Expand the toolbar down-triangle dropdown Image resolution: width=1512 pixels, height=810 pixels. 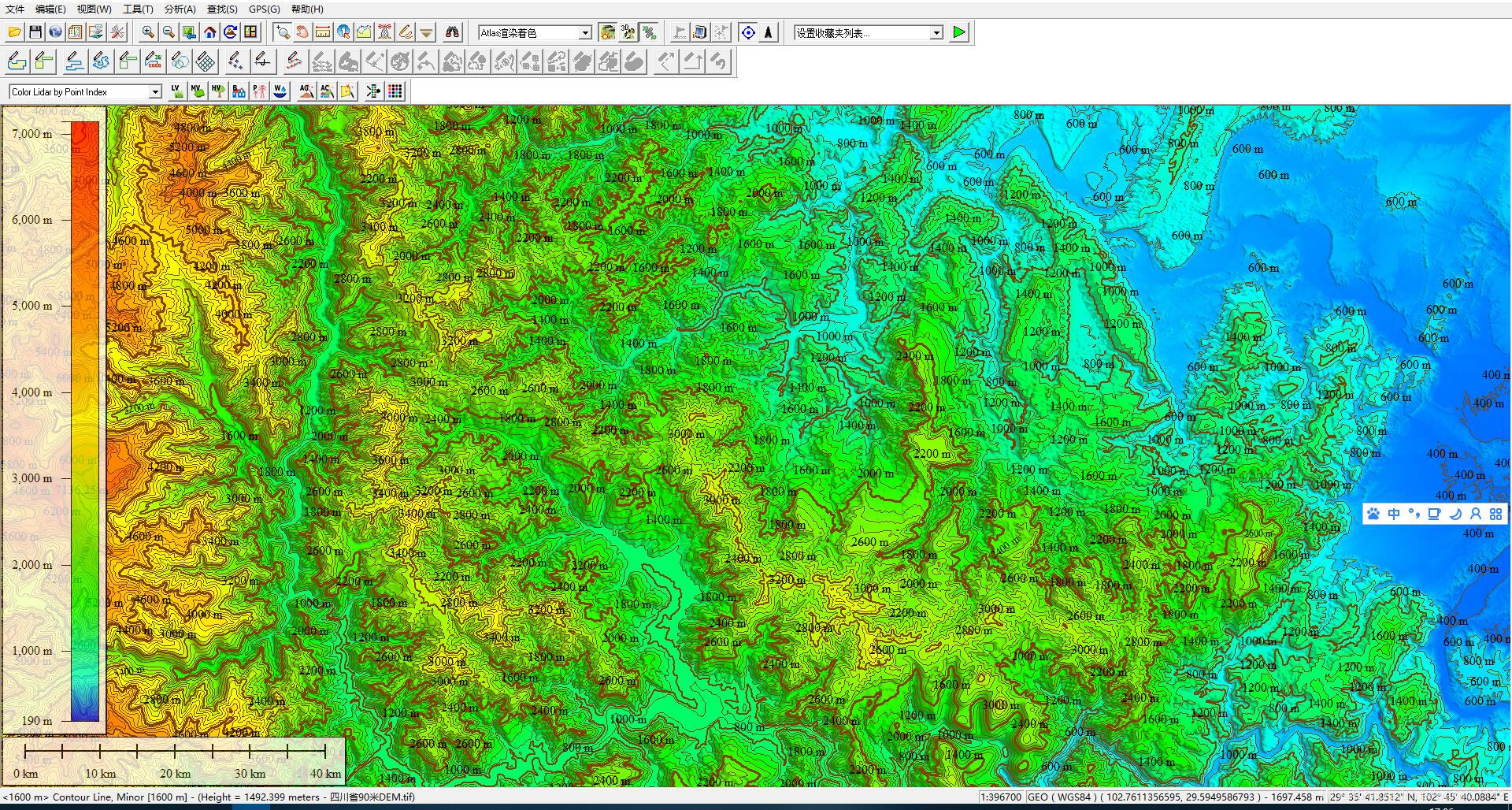[426, 32]
